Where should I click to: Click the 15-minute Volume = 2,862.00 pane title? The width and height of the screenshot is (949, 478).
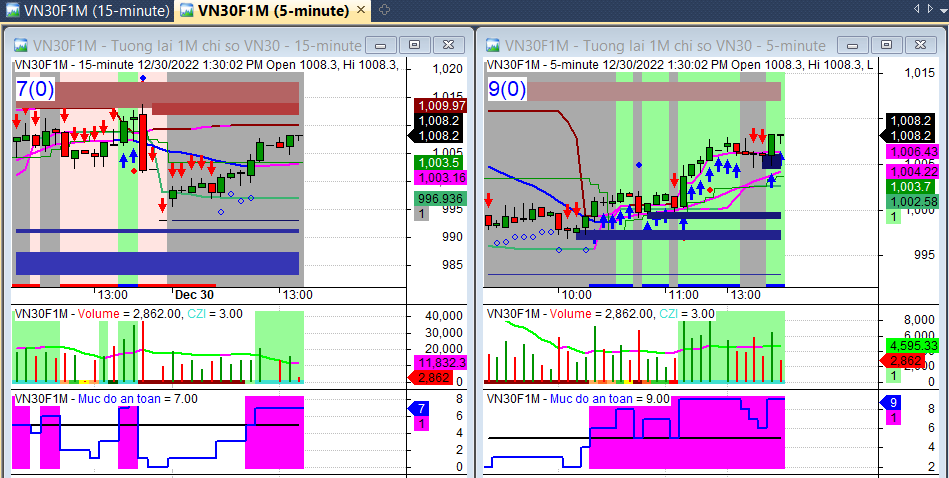[129, 313]
